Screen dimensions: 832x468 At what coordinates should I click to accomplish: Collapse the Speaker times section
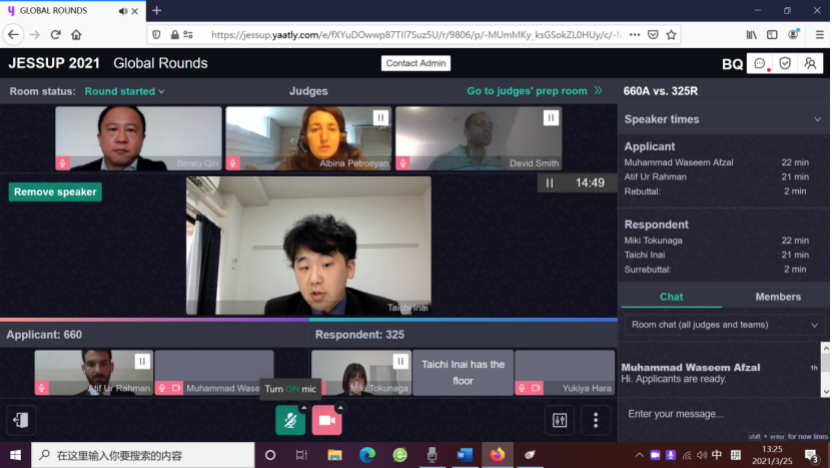click(x=817, y=119)
